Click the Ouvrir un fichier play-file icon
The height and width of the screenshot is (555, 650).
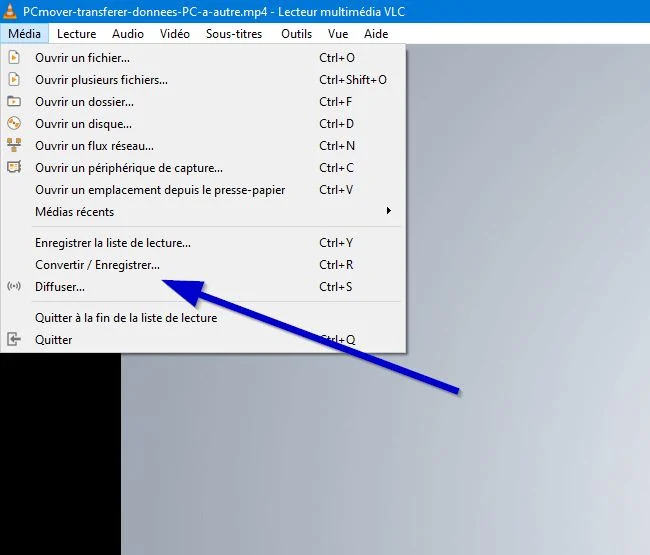[x=14, y=57]
